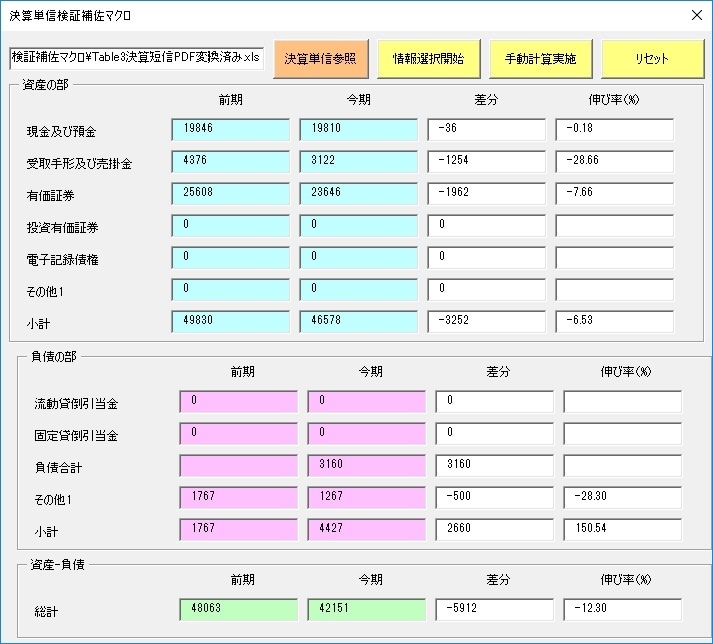Select 負債の部 小計 今期 field 4427
This screenshot has height=644, width=713.
pos(367,530)
